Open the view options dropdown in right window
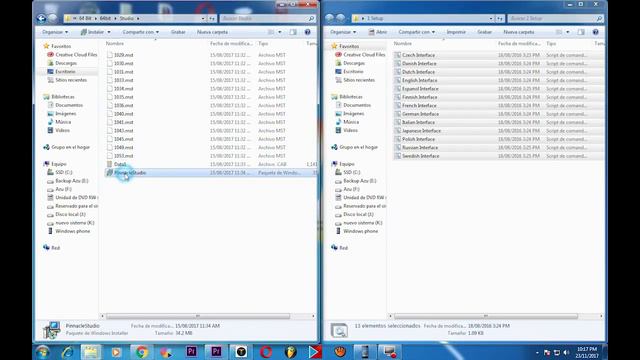This screenshot has width=640, height=360. point(568,32)
